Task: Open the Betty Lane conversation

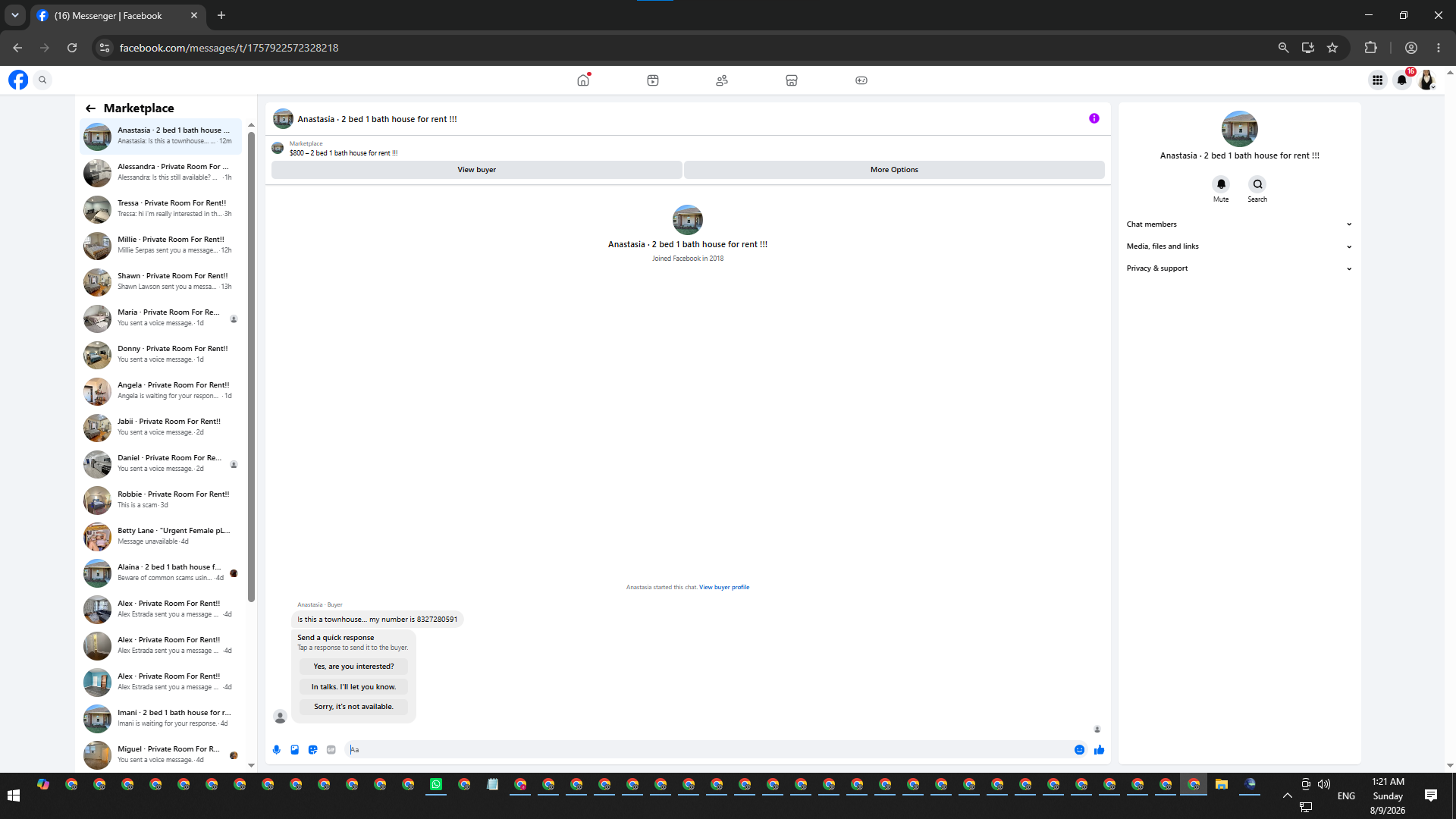Action: click(161, 537)
